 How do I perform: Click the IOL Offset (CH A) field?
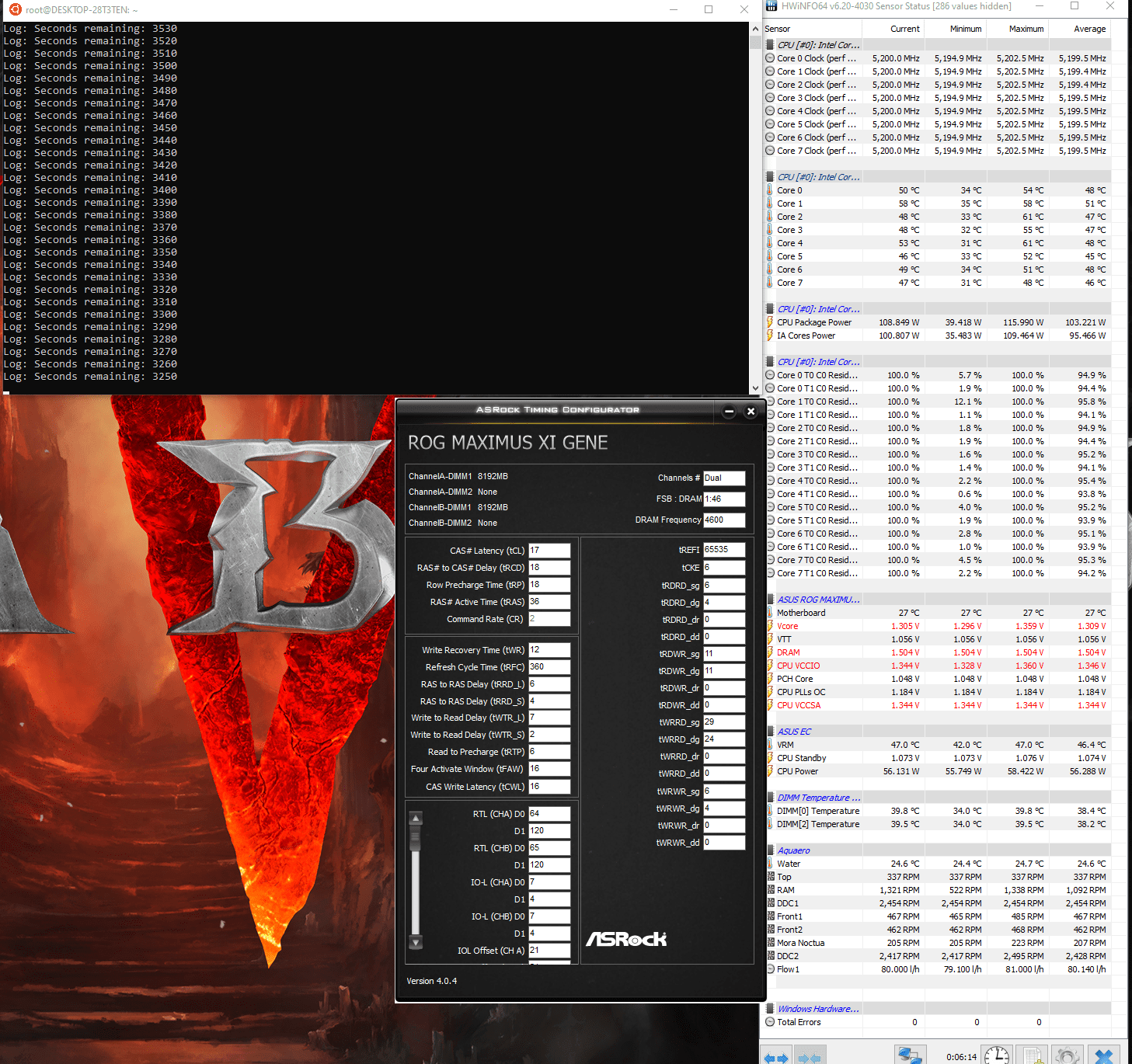click(x=549, y=951)
